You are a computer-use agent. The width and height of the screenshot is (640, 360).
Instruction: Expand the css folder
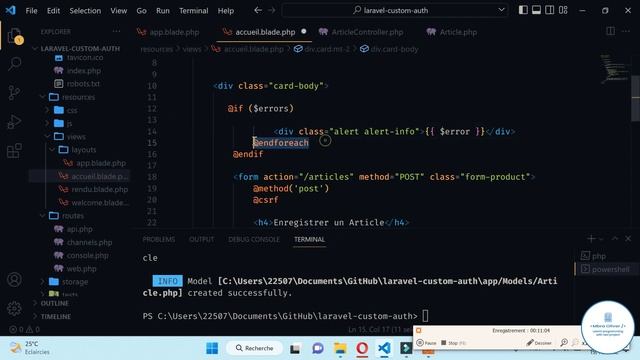[71, 110]
